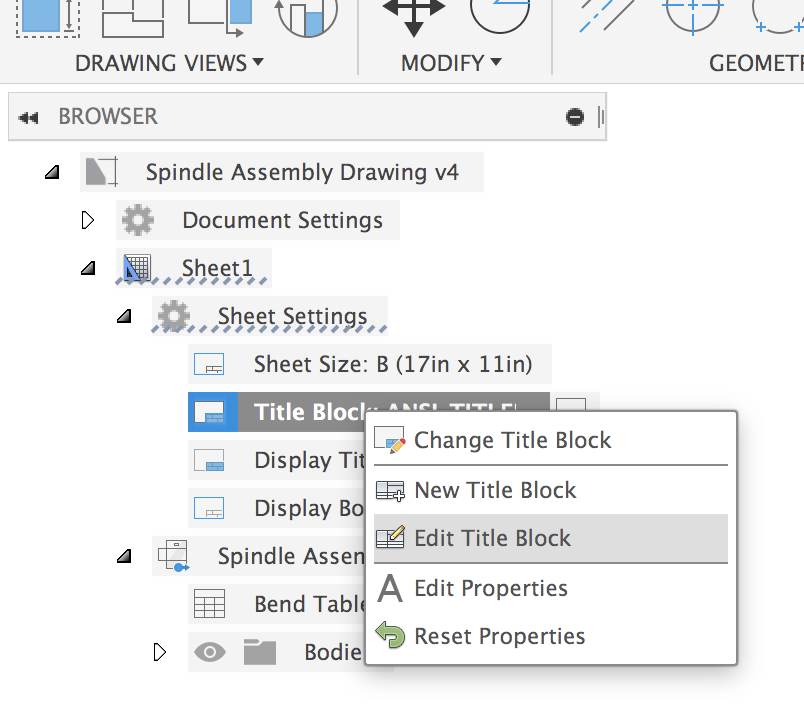Screen dimensions: 804x714
Task: Toggle visibility eye of Bodies folder
Action: pos(210,652)
